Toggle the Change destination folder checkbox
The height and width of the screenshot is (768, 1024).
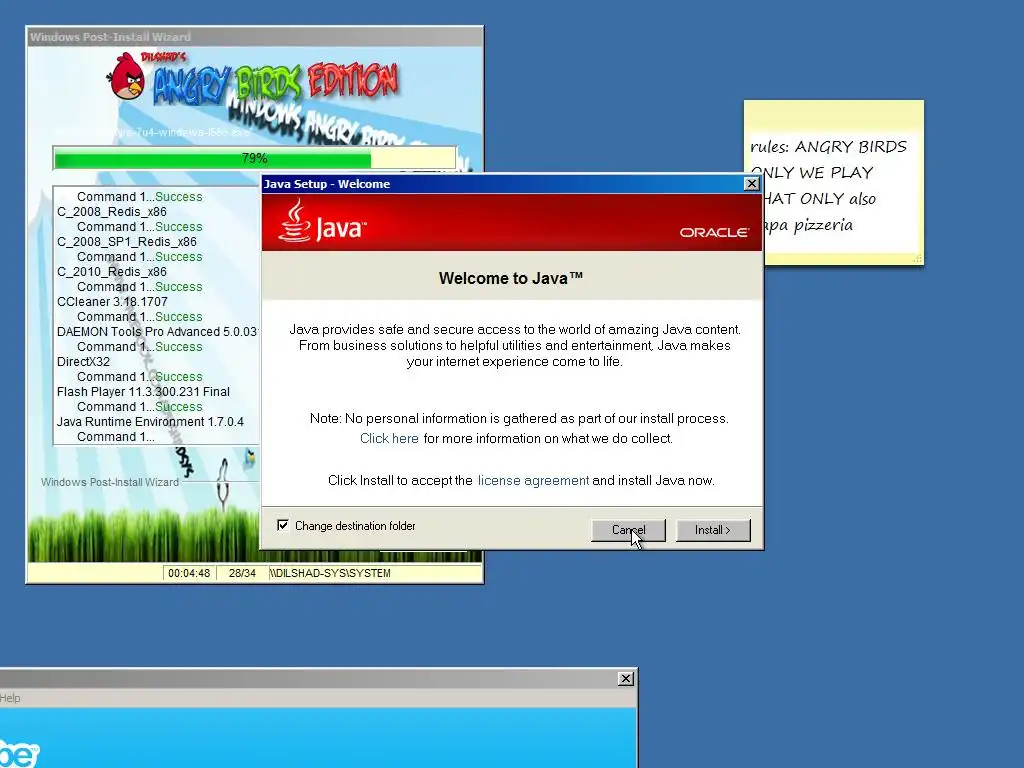click(x=283, y=525)
